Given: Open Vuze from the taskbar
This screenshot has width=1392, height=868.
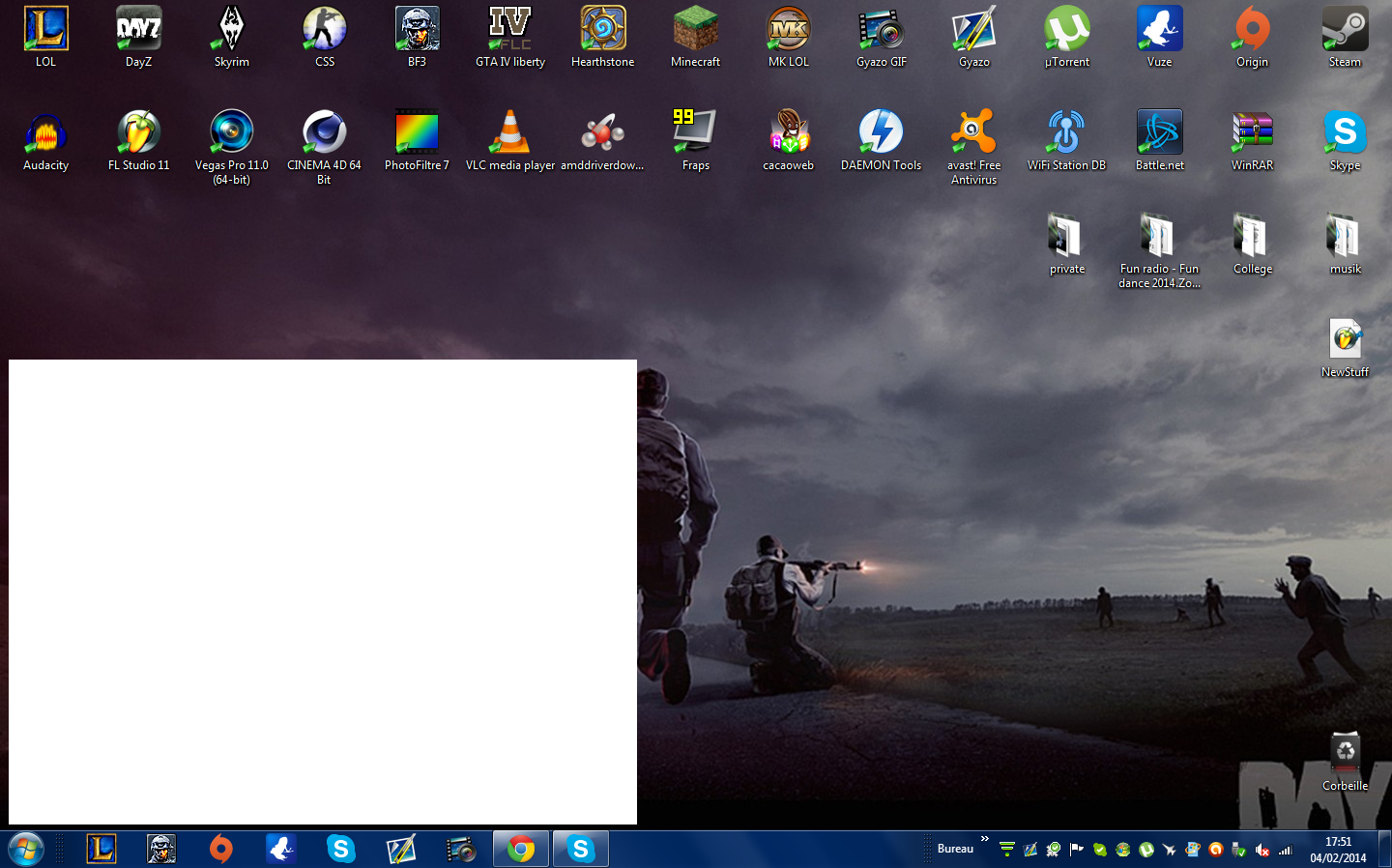Looking at the screenshot, I should (x=281, y=850).
